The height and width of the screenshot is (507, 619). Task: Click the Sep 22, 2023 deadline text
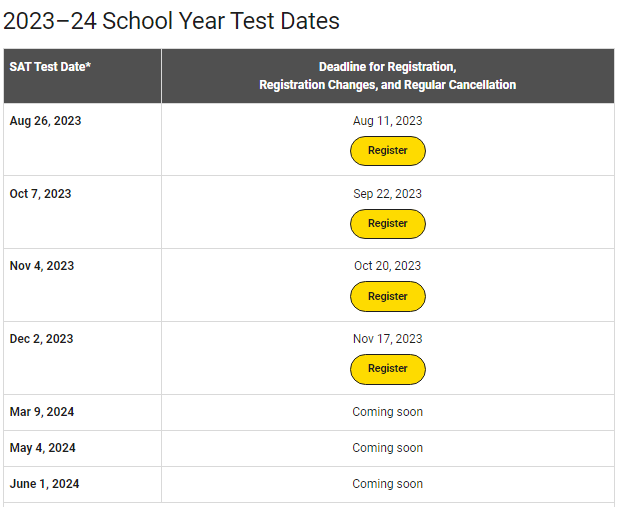(x=388, y=194)
